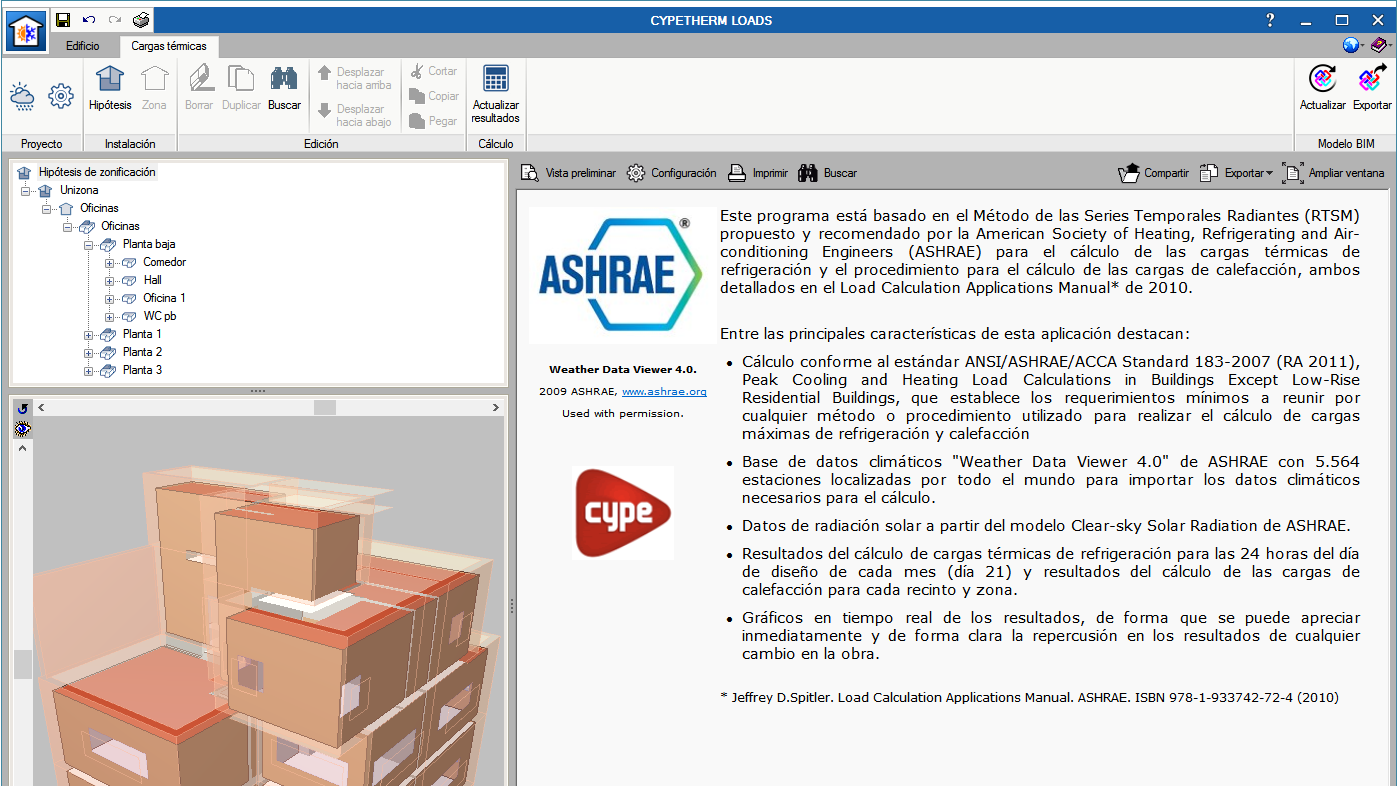The width and height of the screenshot is (1397, 786).
Task: Click the ASHRAE logo image
Action: tap(620, 275)
